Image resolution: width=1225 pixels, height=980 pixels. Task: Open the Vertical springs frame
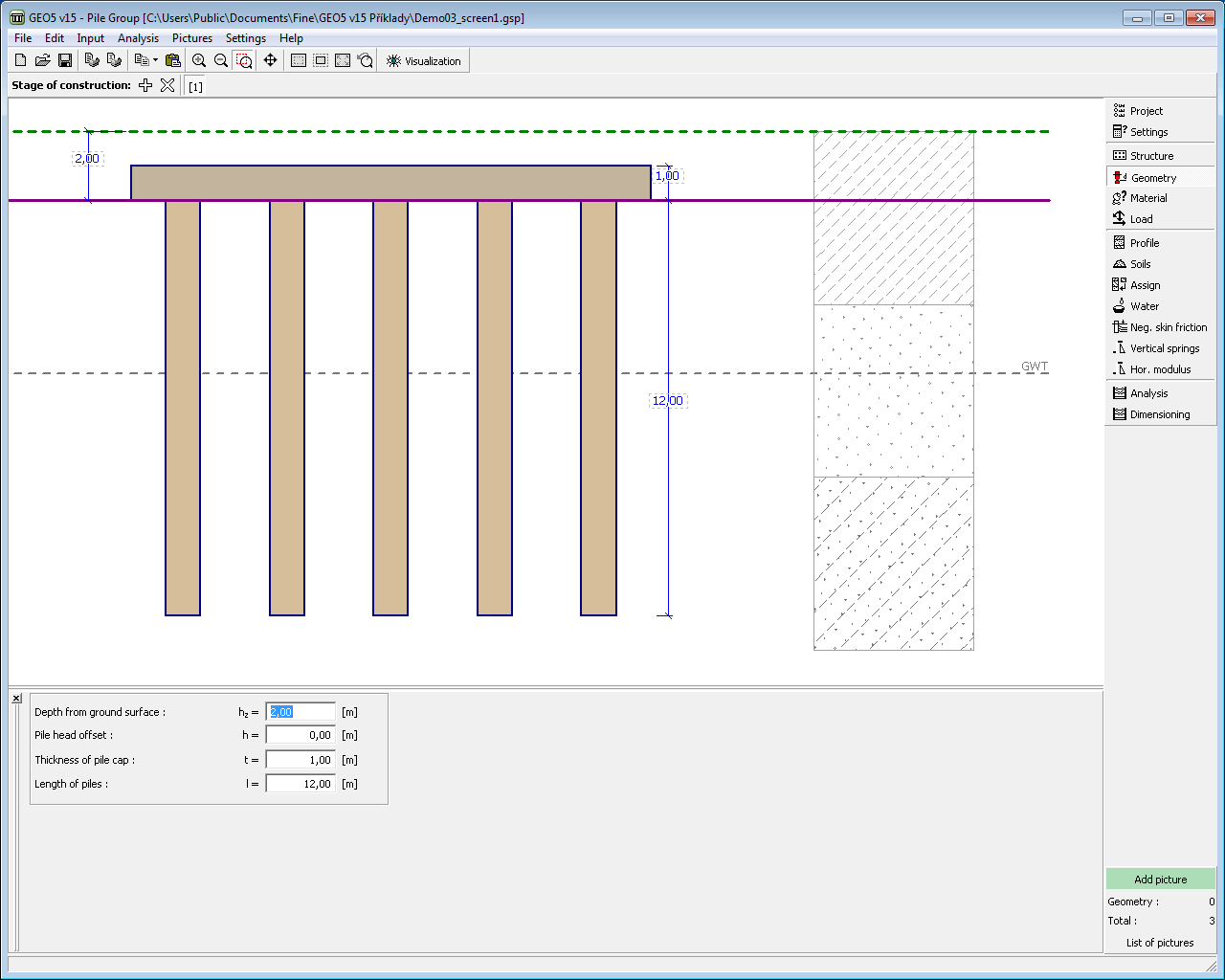[1161, 348]
